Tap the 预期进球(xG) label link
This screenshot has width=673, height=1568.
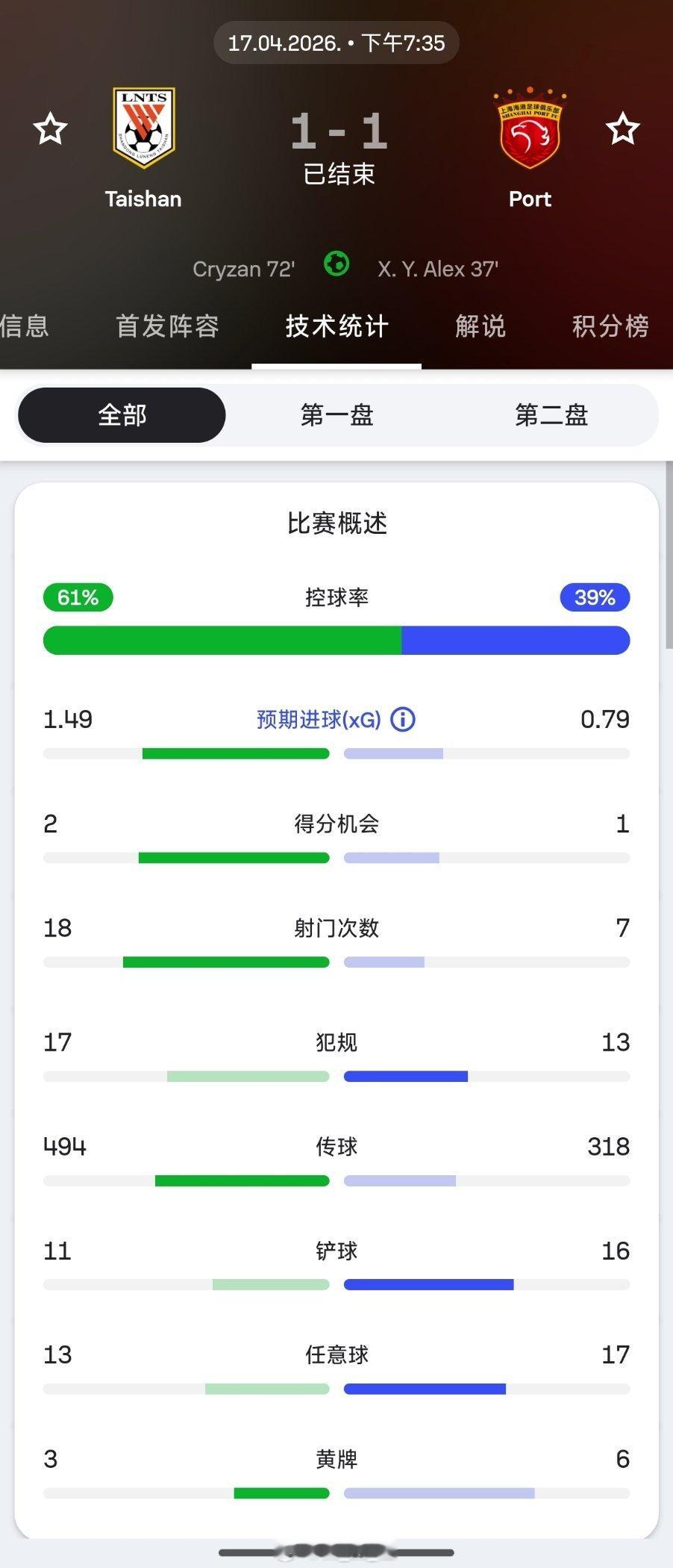click(x=319, y=720)
